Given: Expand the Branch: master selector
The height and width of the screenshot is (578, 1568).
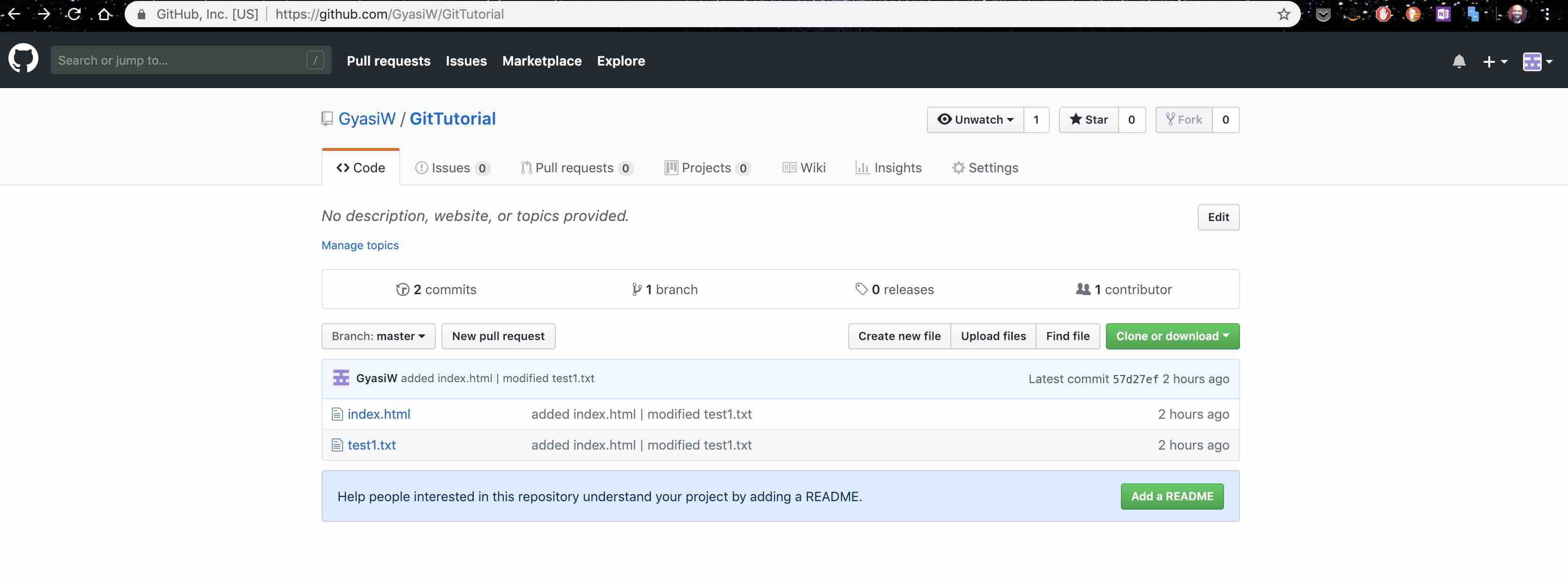Looking at the screenshot, I should pos(378,336).
